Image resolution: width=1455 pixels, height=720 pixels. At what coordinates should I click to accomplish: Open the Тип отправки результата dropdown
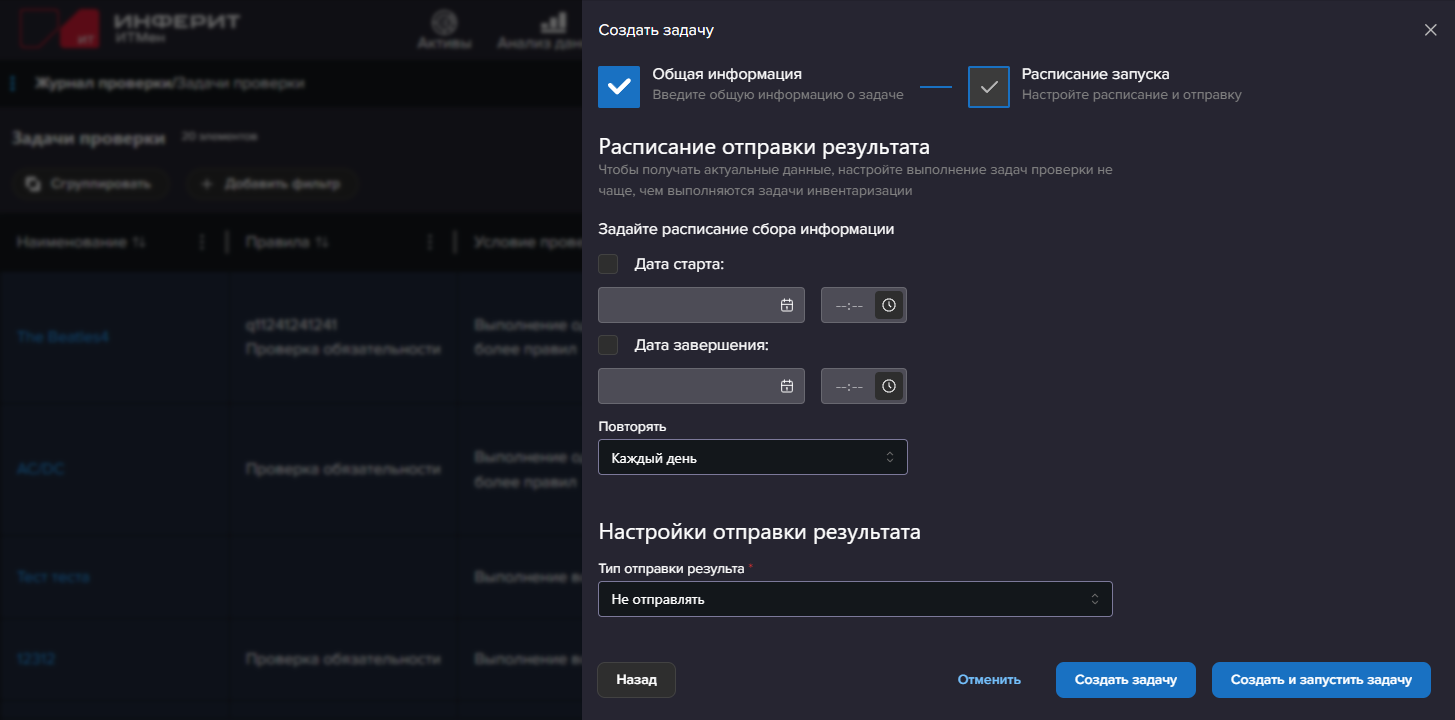tap(854, 599)
